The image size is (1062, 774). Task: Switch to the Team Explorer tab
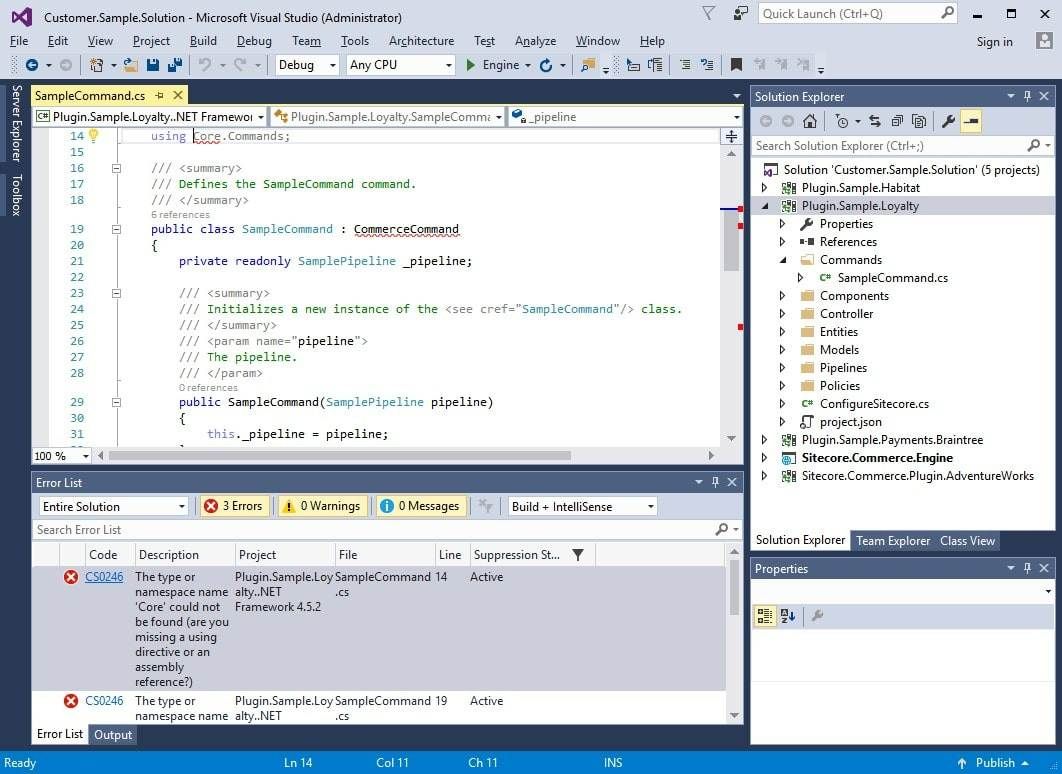pyautogui.click(x=893, y=540)
